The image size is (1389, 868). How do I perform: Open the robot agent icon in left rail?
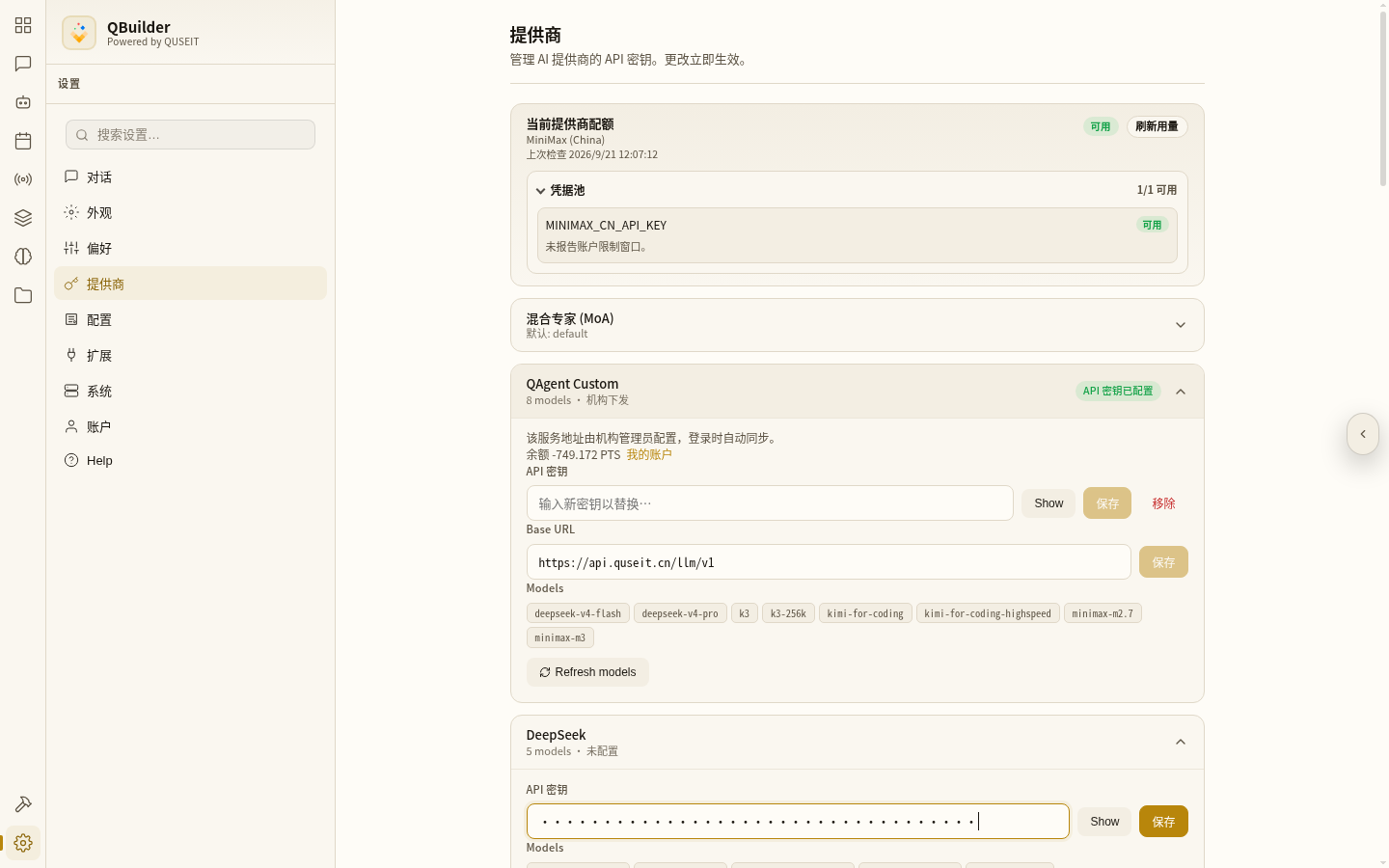click(x=23, y=102)
